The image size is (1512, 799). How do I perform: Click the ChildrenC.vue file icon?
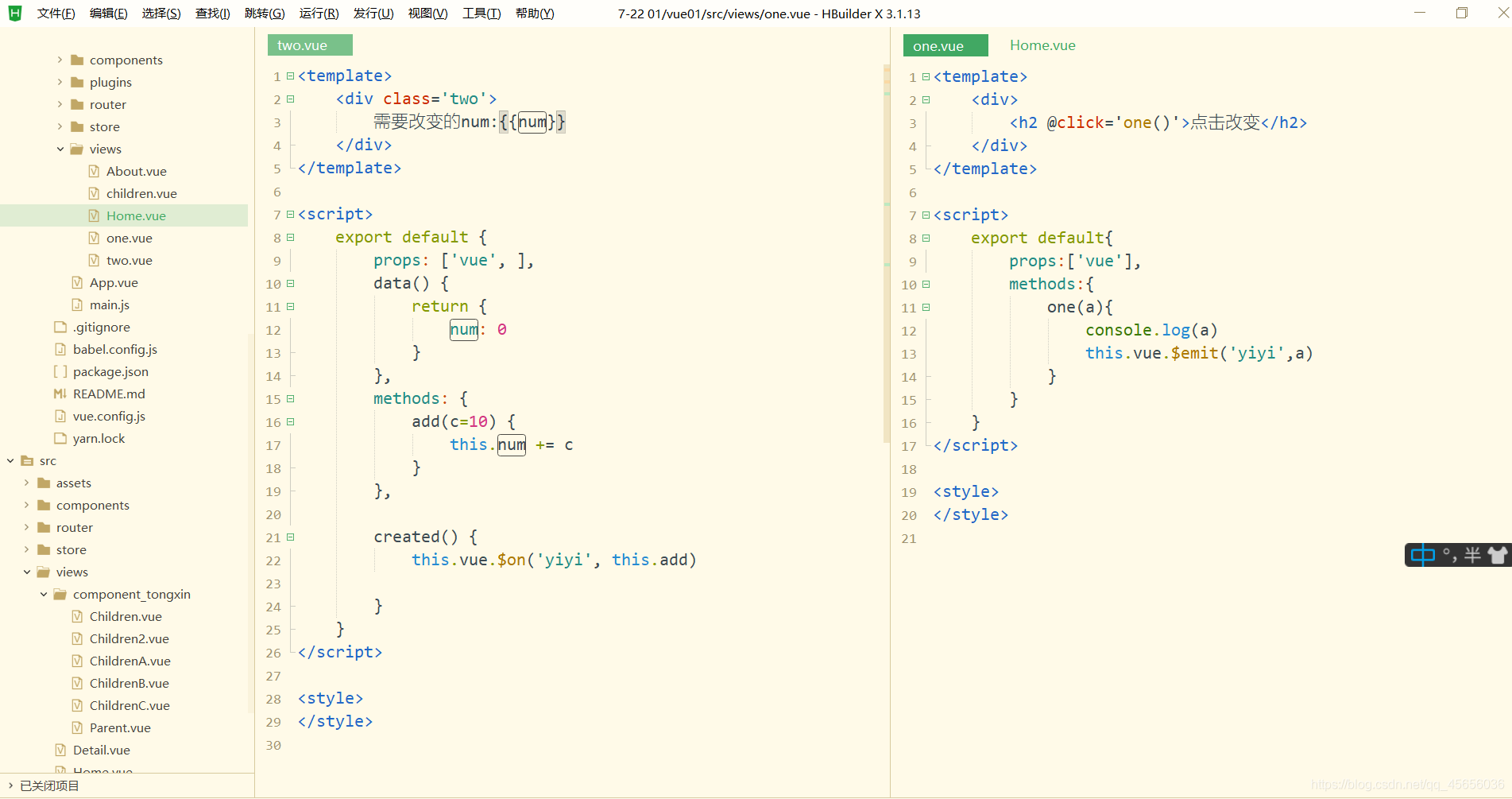pos(77,705)
